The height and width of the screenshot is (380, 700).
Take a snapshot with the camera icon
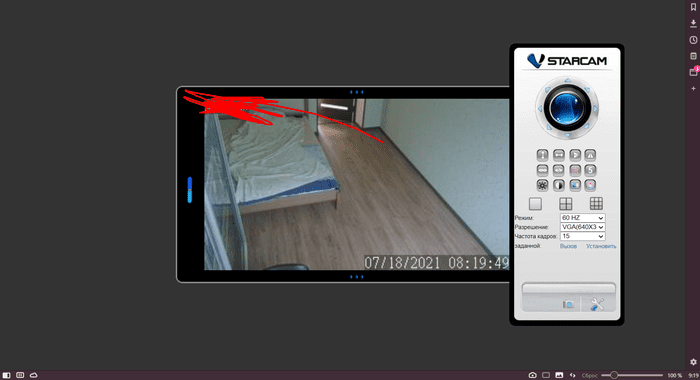[568, 304]
